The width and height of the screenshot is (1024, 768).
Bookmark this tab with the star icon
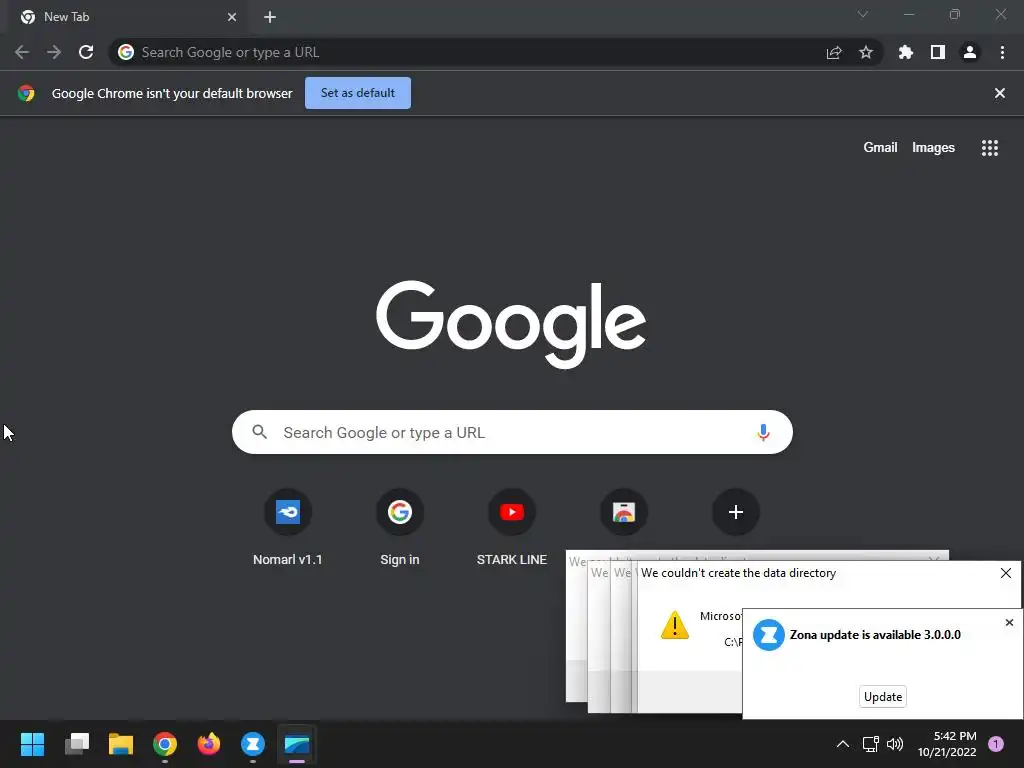pyautogui.click(x=866, y=52)
